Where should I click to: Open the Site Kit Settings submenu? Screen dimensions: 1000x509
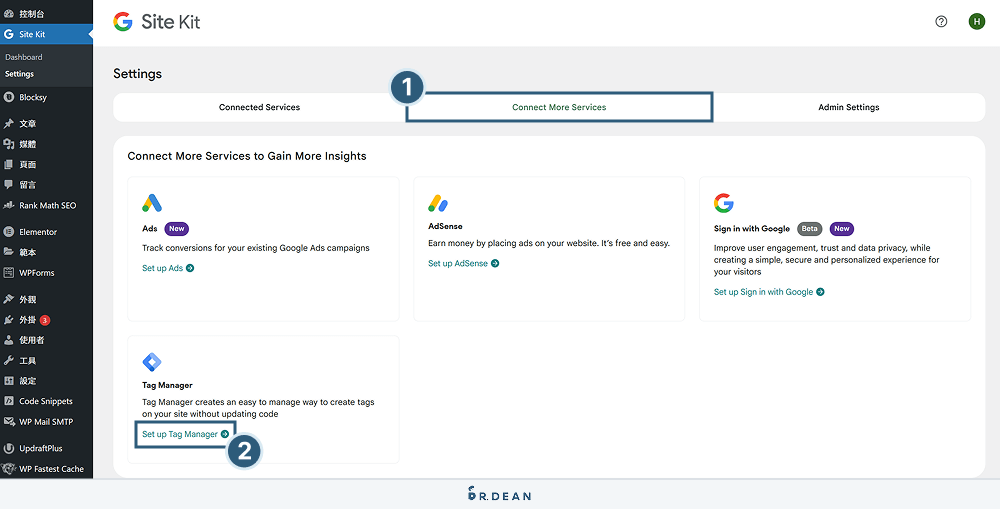pyautogui.click(x=19, y=74)
